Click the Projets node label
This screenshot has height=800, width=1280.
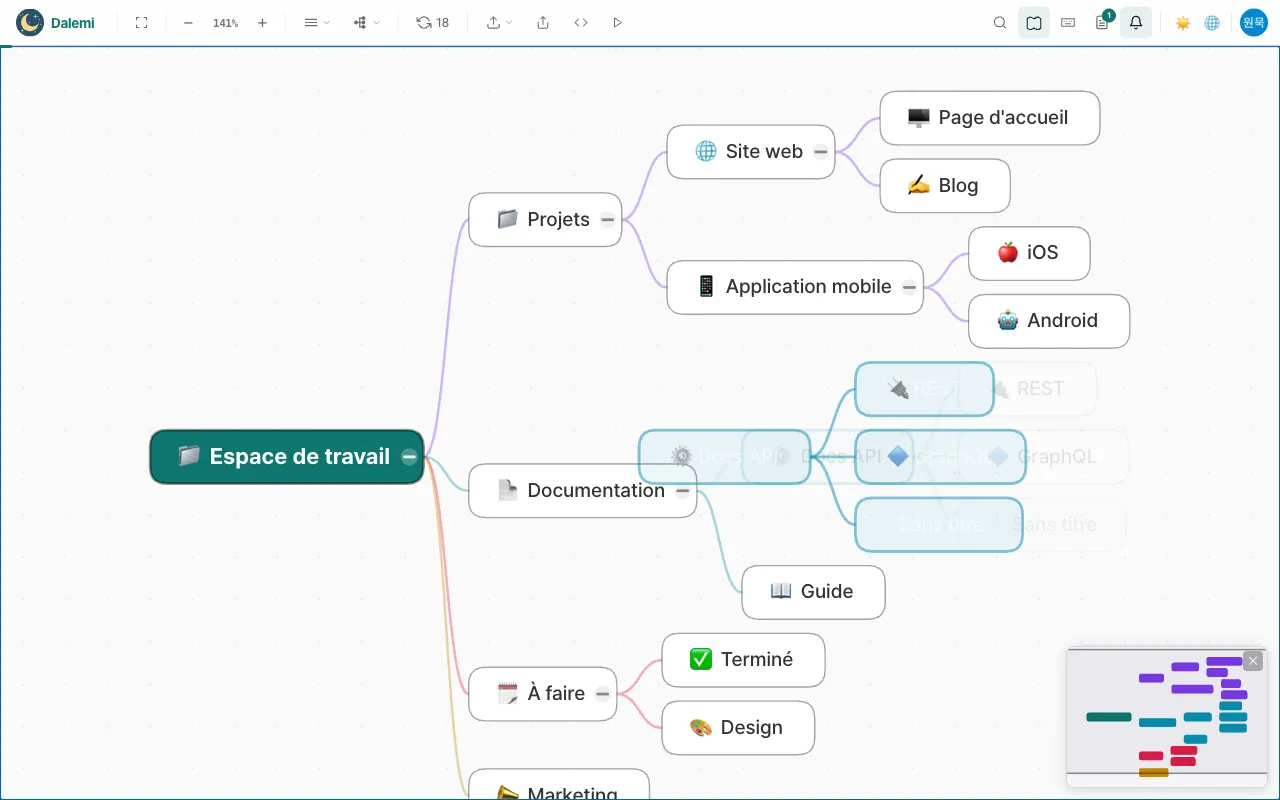[559, 220]
